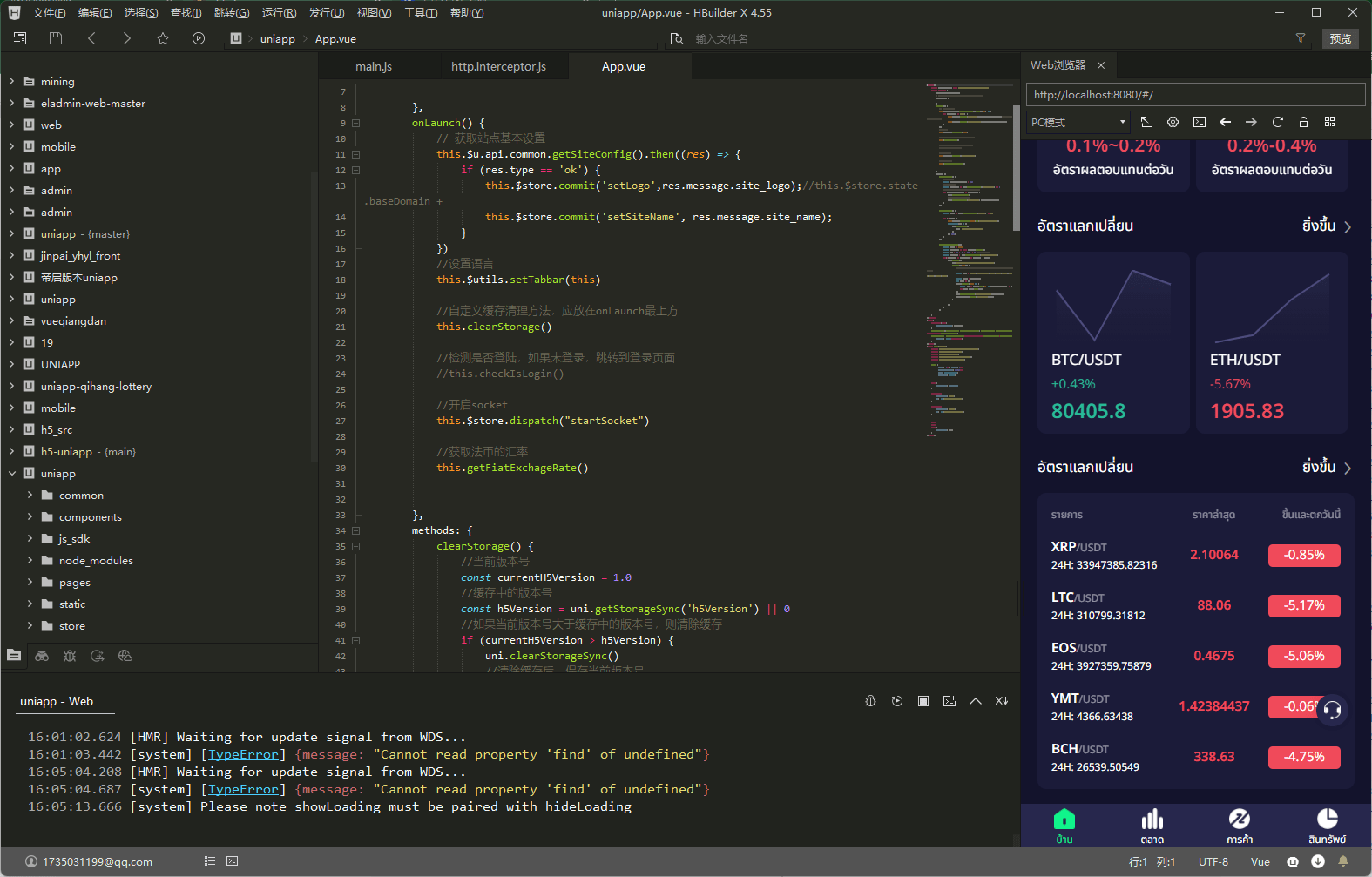Open the PC模式 device mode dropdown
The width and height of the screenshot is (1372, 877).
tap(1078, 122)
